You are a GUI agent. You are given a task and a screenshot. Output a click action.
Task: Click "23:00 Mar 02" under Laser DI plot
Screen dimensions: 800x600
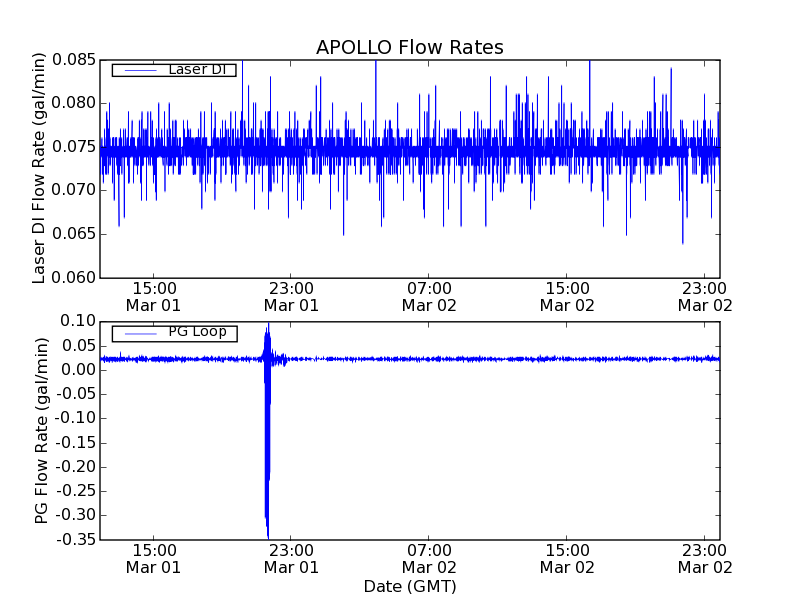point(705,297)
